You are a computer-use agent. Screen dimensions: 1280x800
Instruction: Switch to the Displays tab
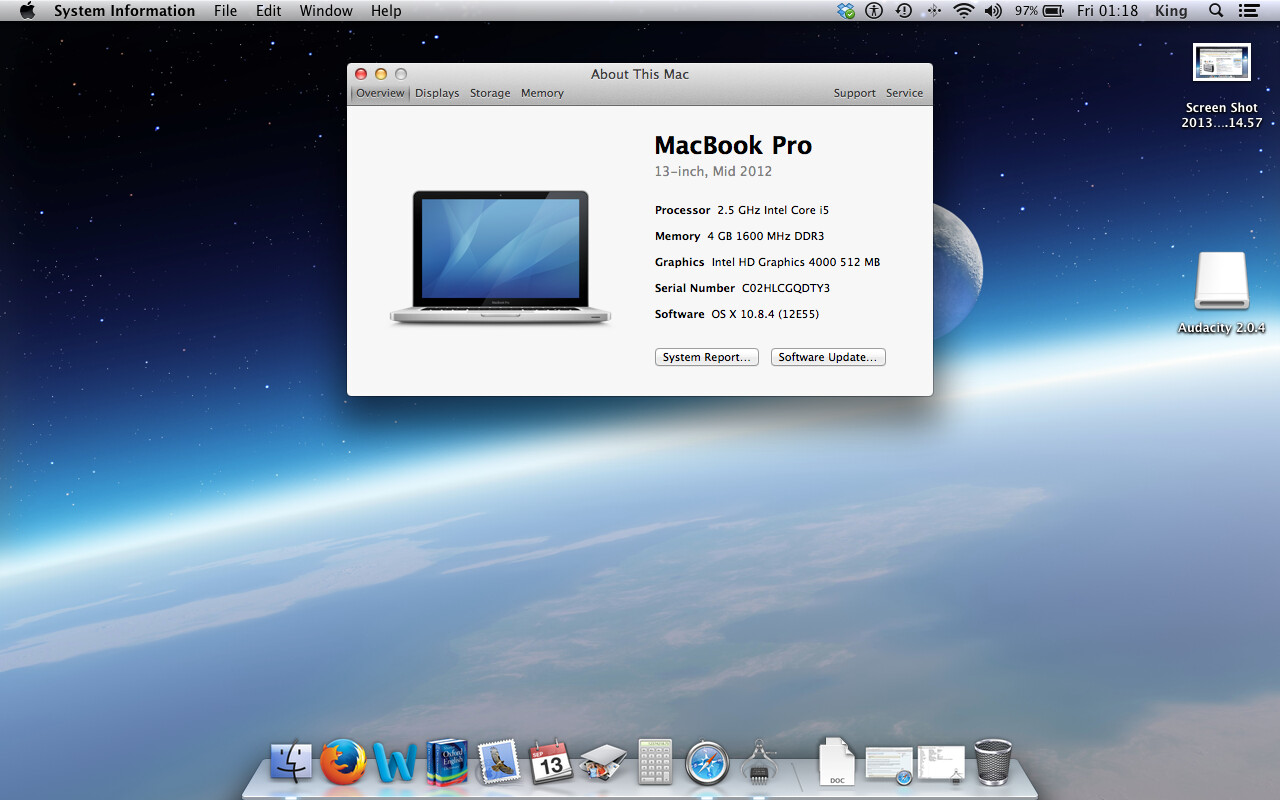pyautogui.click(x=437, y=93)
